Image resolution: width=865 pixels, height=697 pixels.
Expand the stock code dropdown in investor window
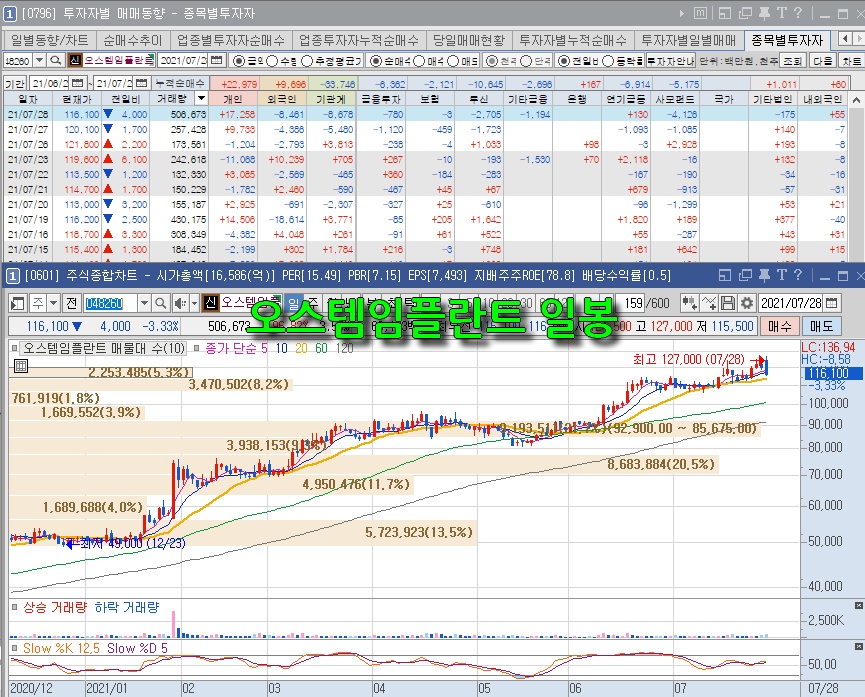click(39, 60)
